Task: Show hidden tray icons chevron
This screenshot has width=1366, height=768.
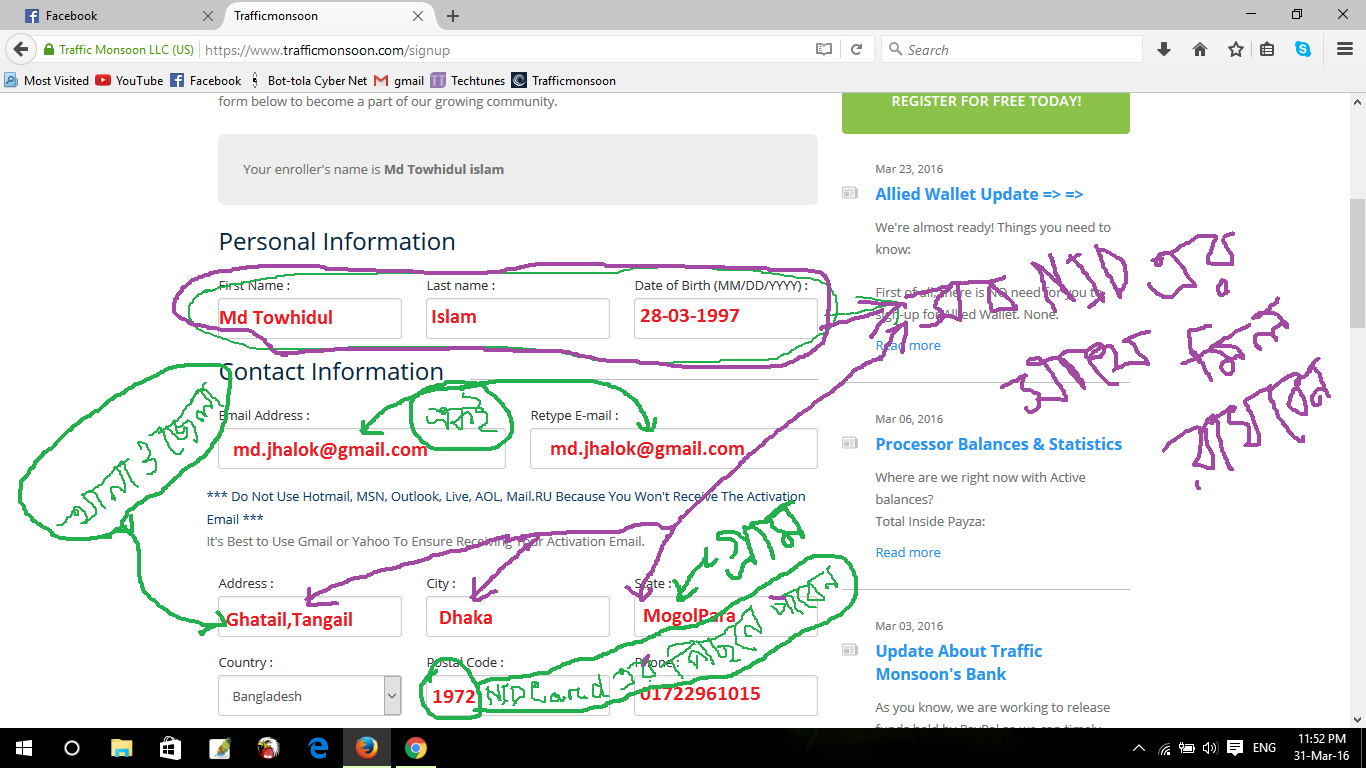Action: point(1139,748)
